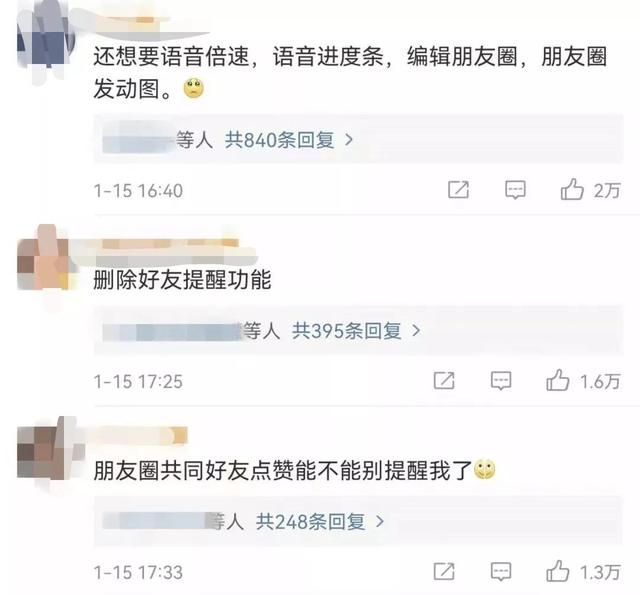Open the blurred replier name before 共840条回复
This screenshot has height=595, width=640.
[139, 140]
